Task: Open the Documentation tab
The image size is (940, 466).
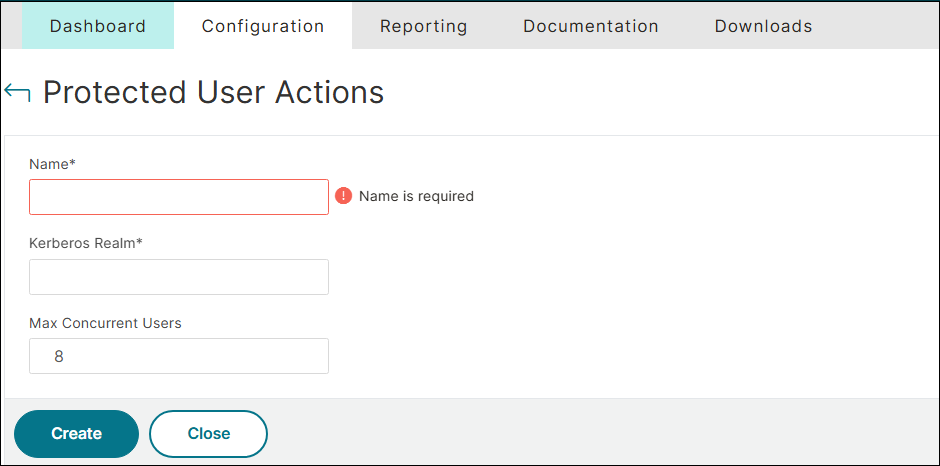Action: click(590, 26)
